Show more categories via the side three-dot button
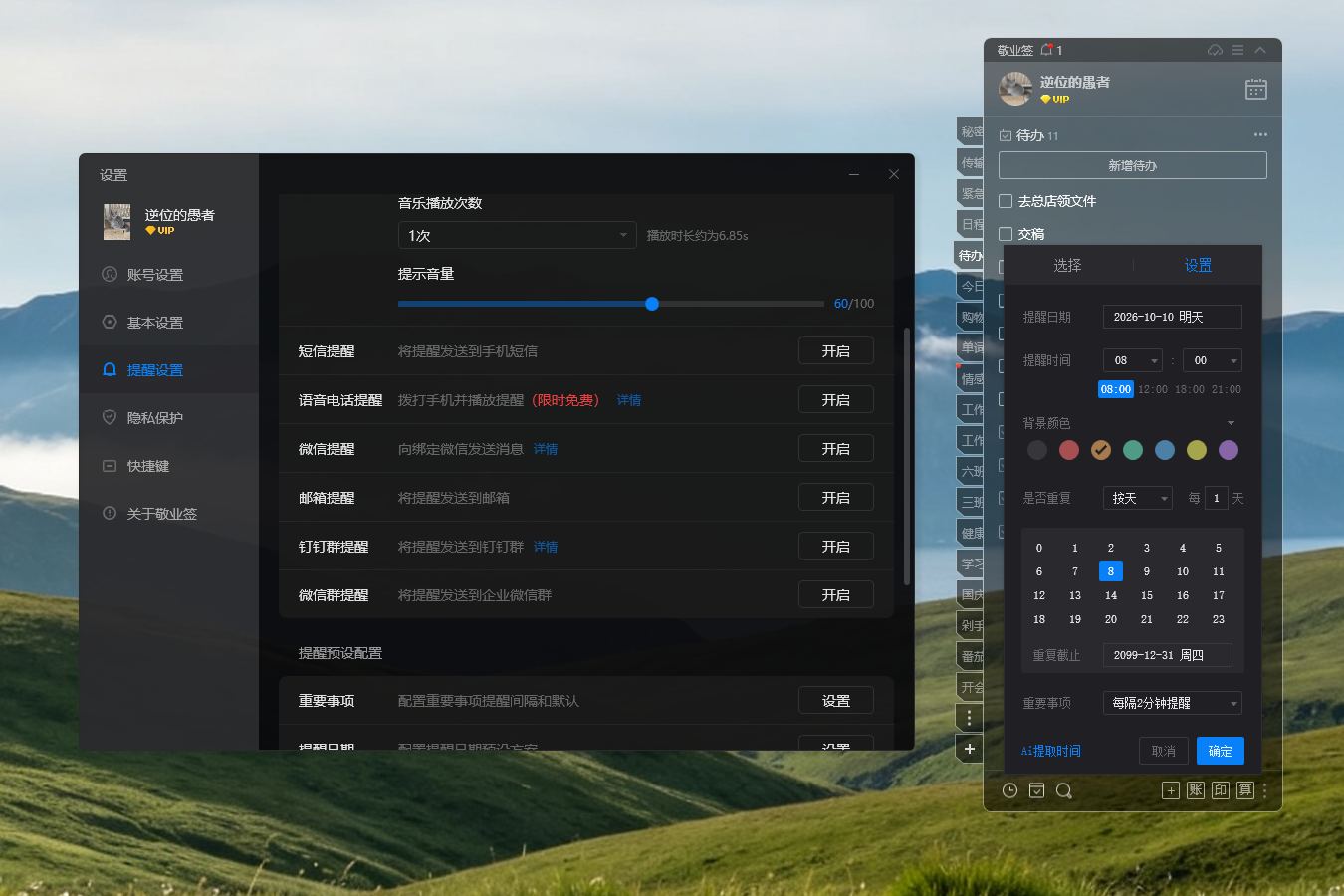The width and height of the screenshot is (1344, 896). [970, 718]
